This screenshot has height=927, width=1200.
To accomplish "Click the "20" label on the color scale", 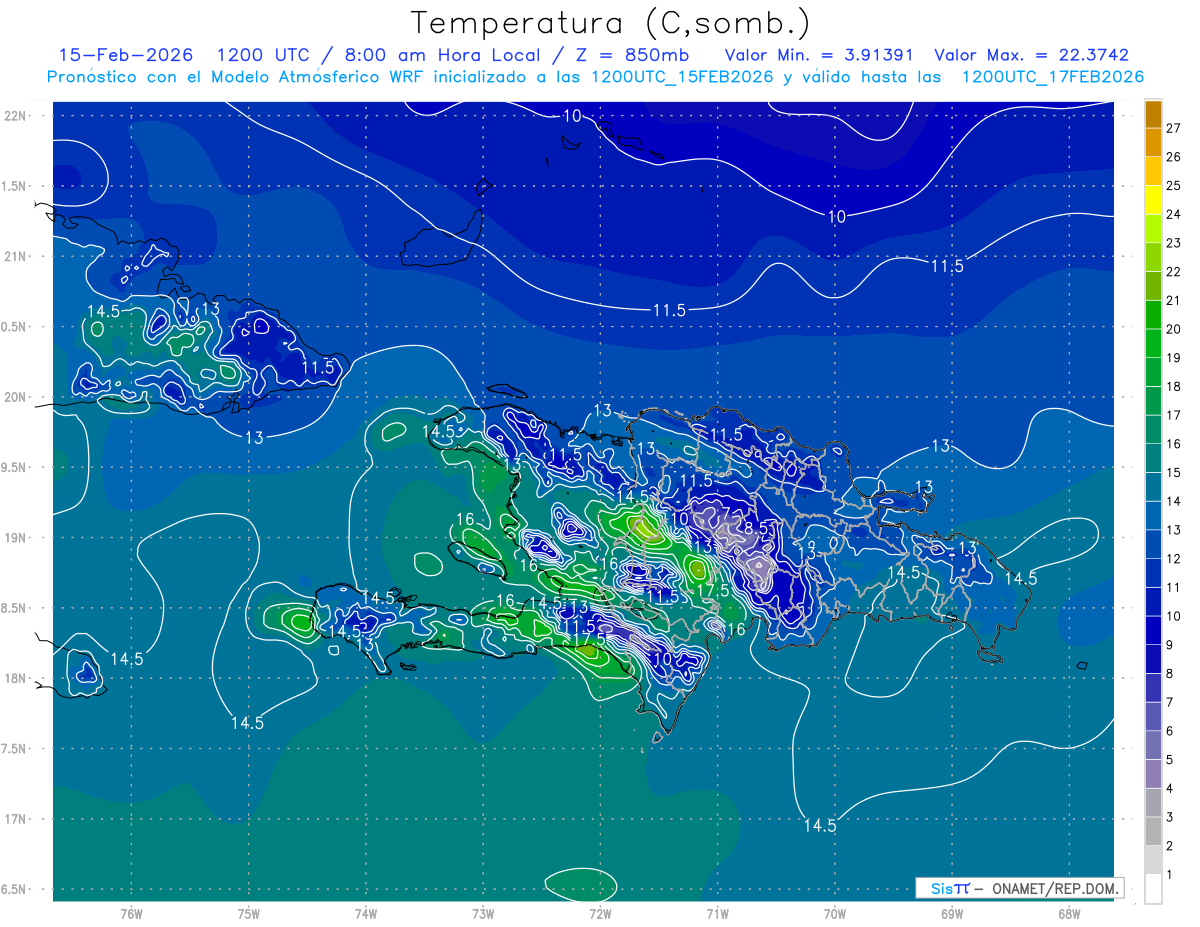I will coord(1173,329).
